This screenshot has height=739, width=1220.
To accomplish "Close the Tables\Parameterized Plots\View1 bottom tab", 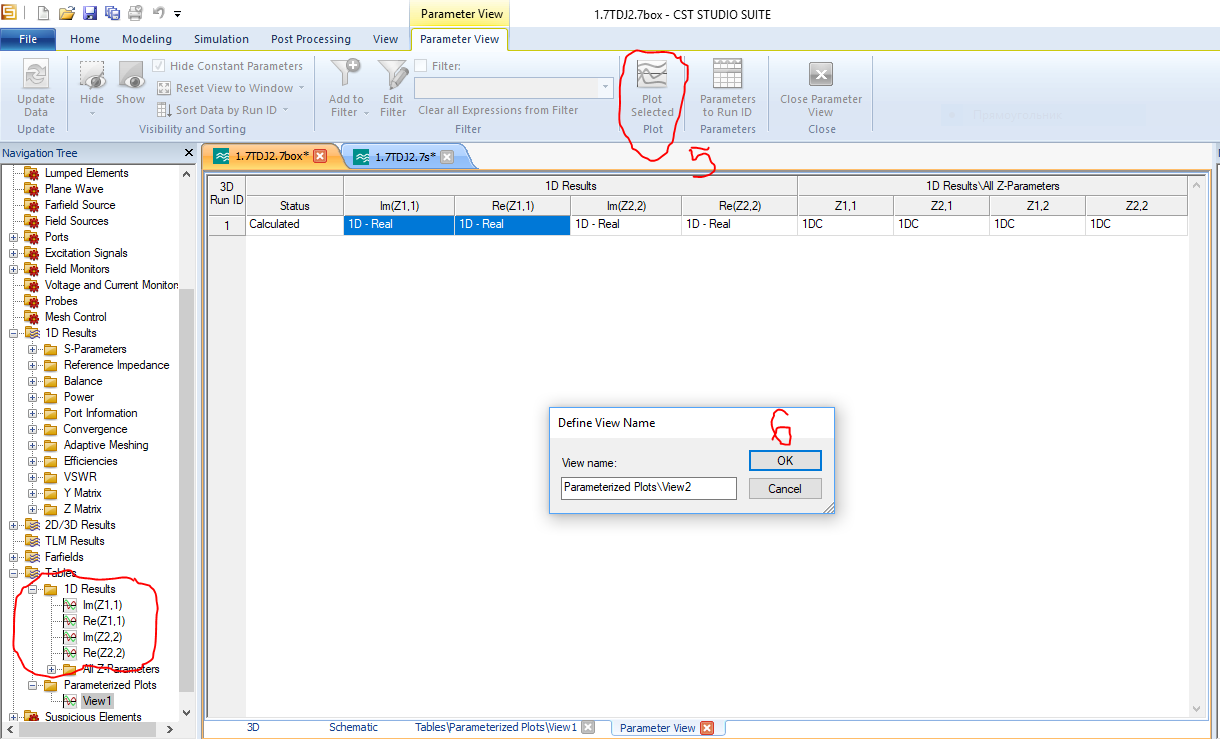I will click(588, 727).
